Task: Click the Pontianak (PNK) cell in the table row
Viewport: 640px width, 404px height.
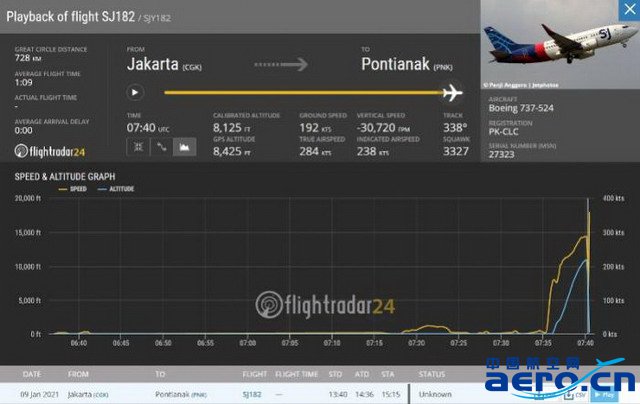Action: [x=181, y=395]
